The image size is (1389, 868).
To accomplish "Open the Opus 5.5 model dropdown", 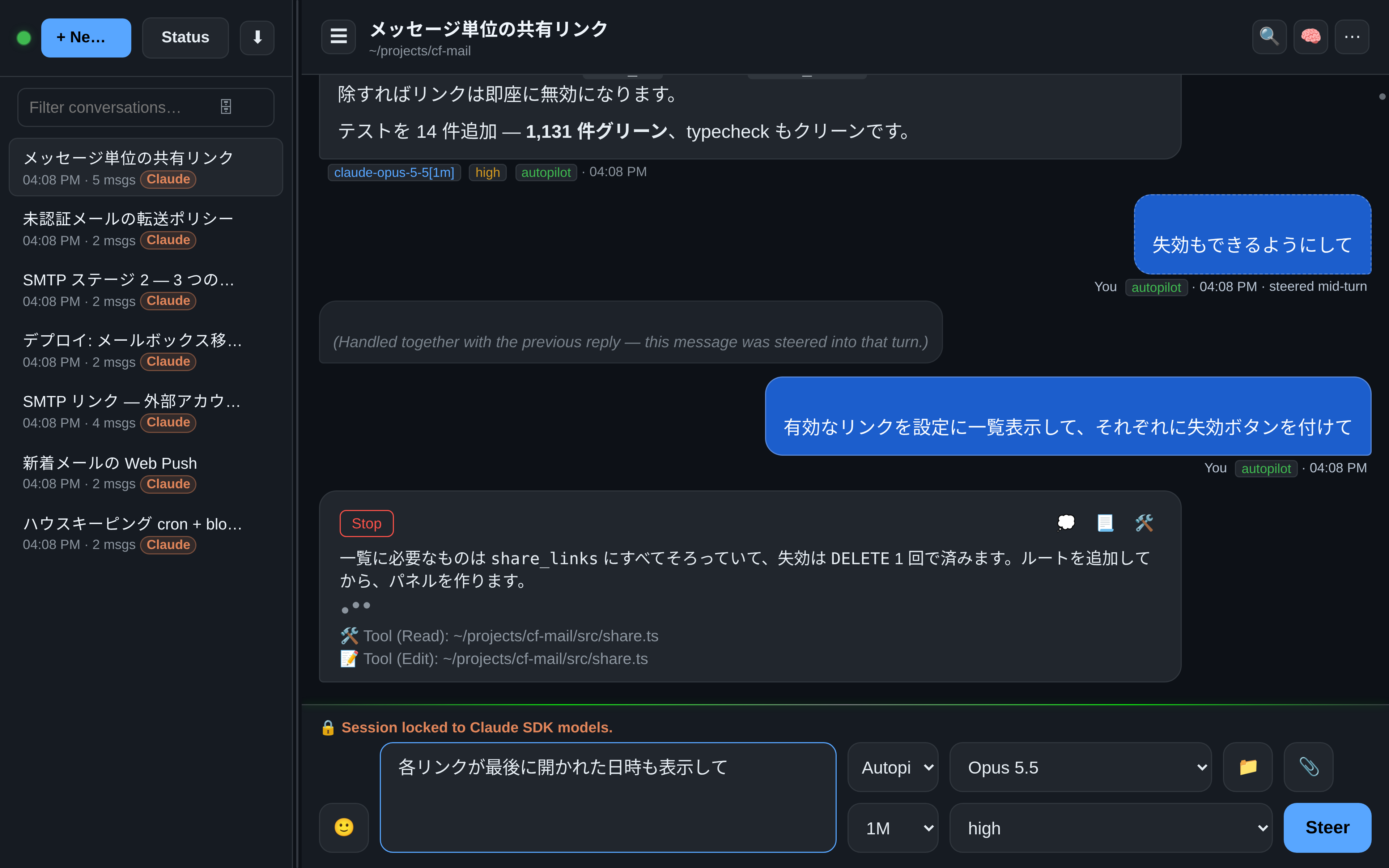I will [1080, 767].
